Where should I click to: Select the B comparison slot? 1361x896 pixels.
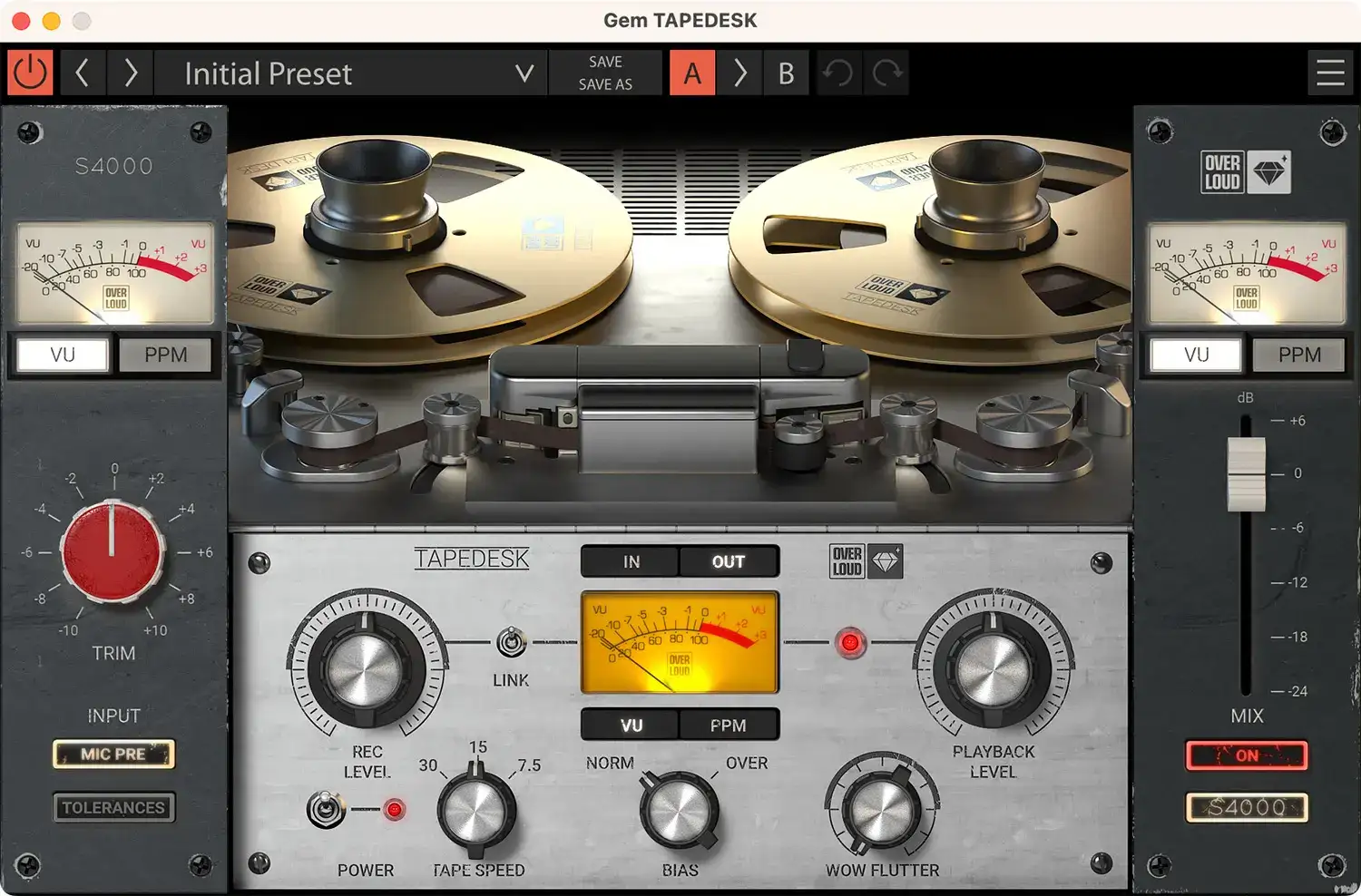[x=787, y=73]
